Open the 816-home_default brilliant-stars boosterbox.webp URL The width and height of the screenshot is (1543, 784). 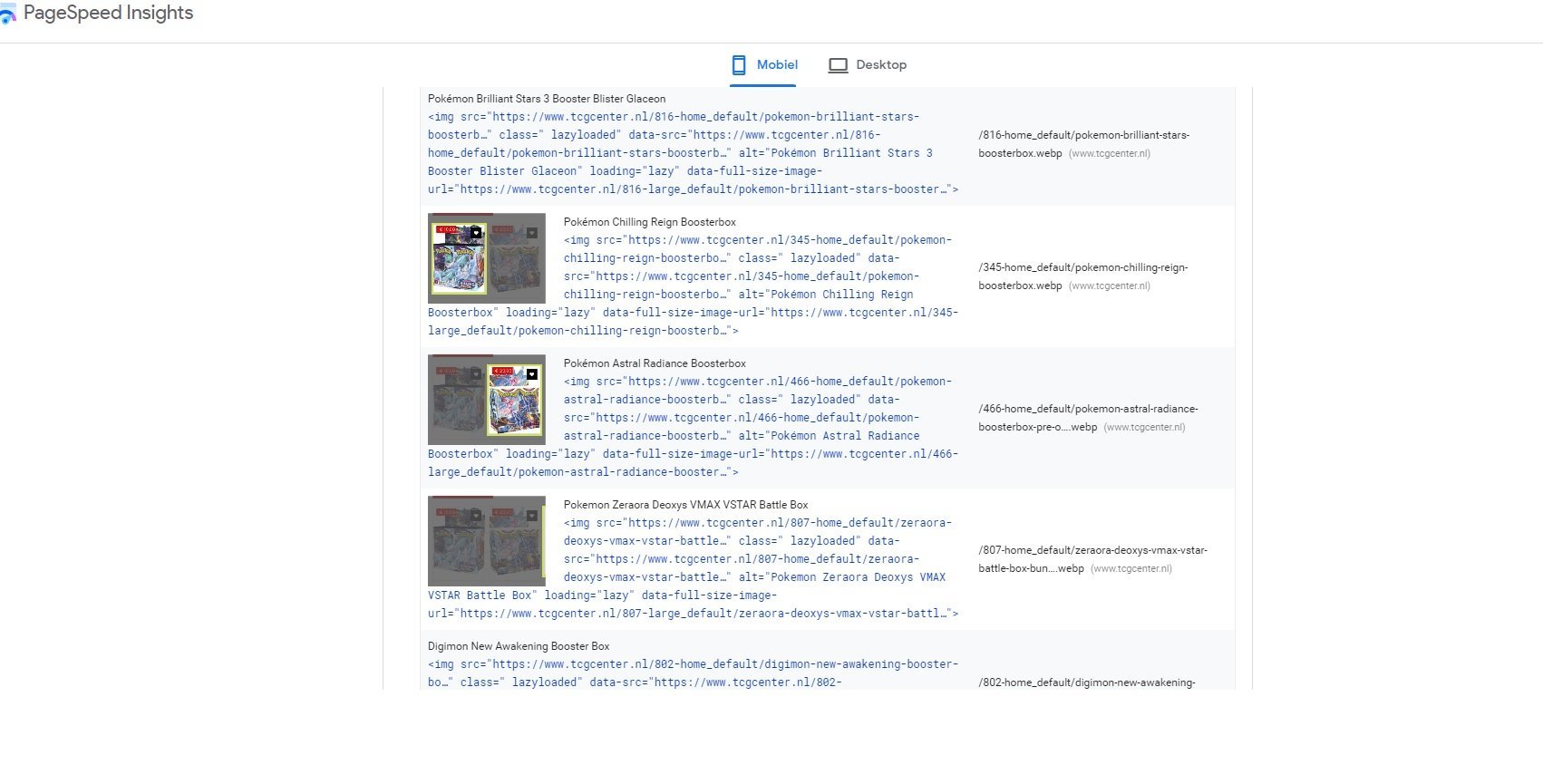(x=1083, y=144)
